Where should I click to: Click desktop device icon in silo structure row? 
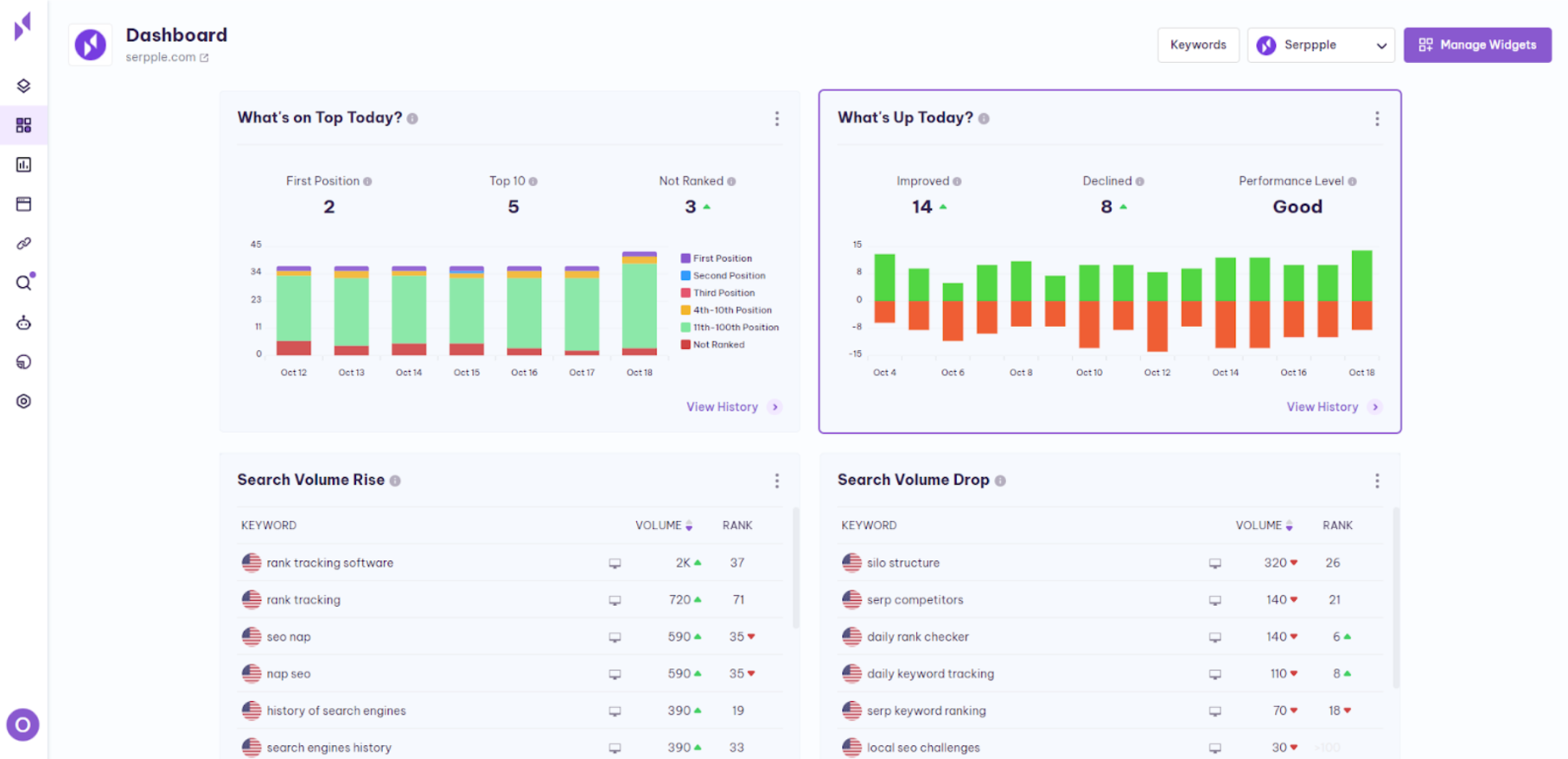tap(1215, 564)
